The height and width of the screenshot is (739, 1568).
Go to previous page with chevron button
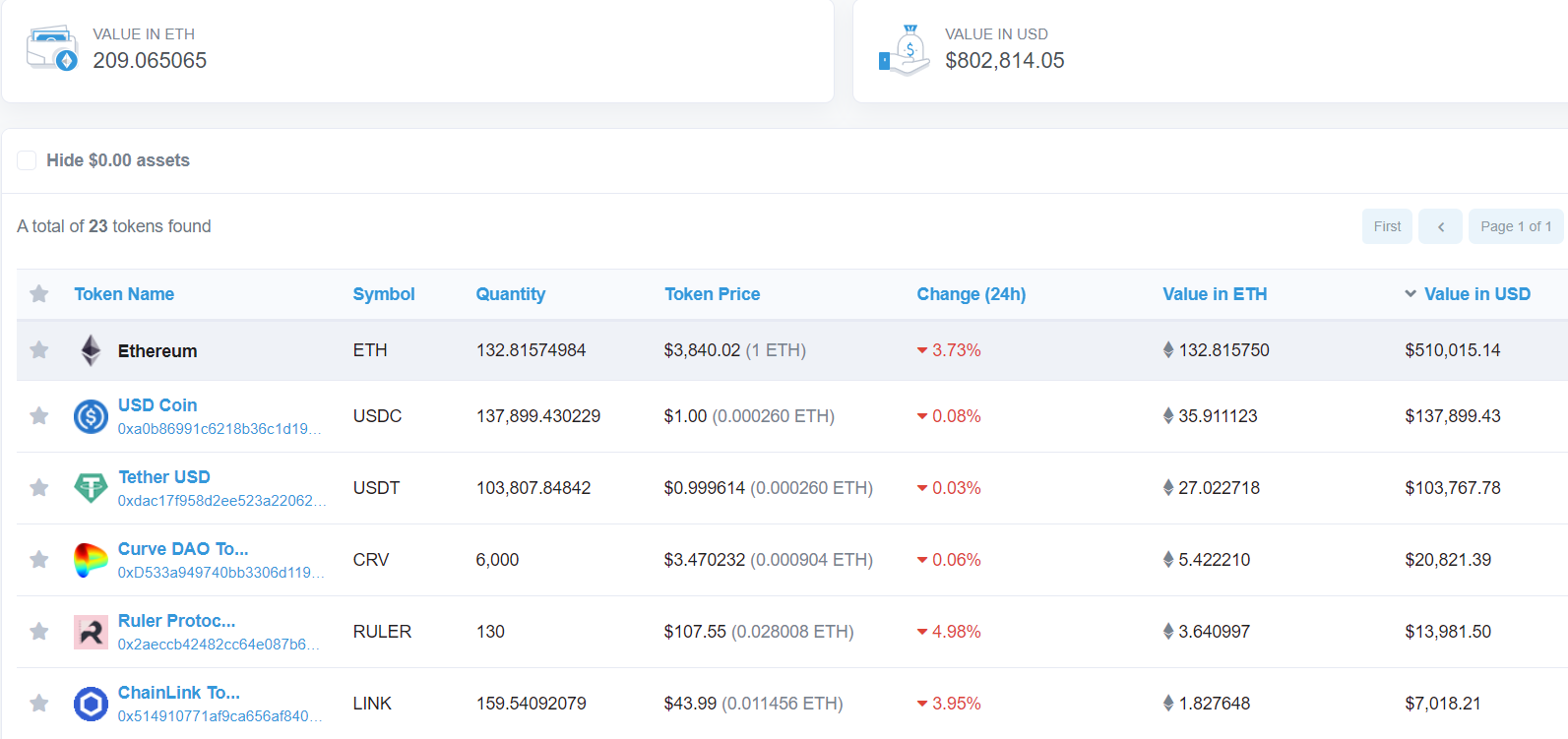pyautogui.click(x=1440, y=226)
